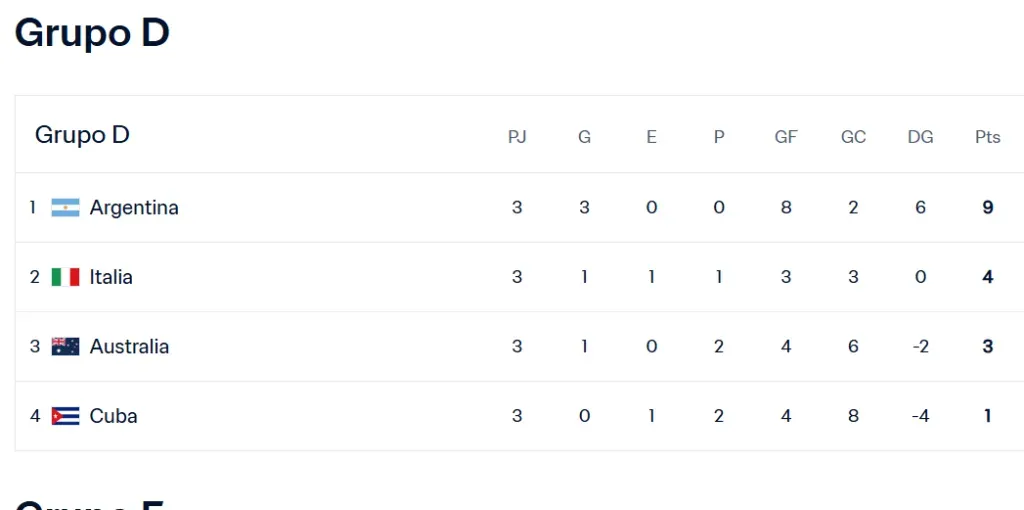Click Italia's 4 points value

click(988, 277)
